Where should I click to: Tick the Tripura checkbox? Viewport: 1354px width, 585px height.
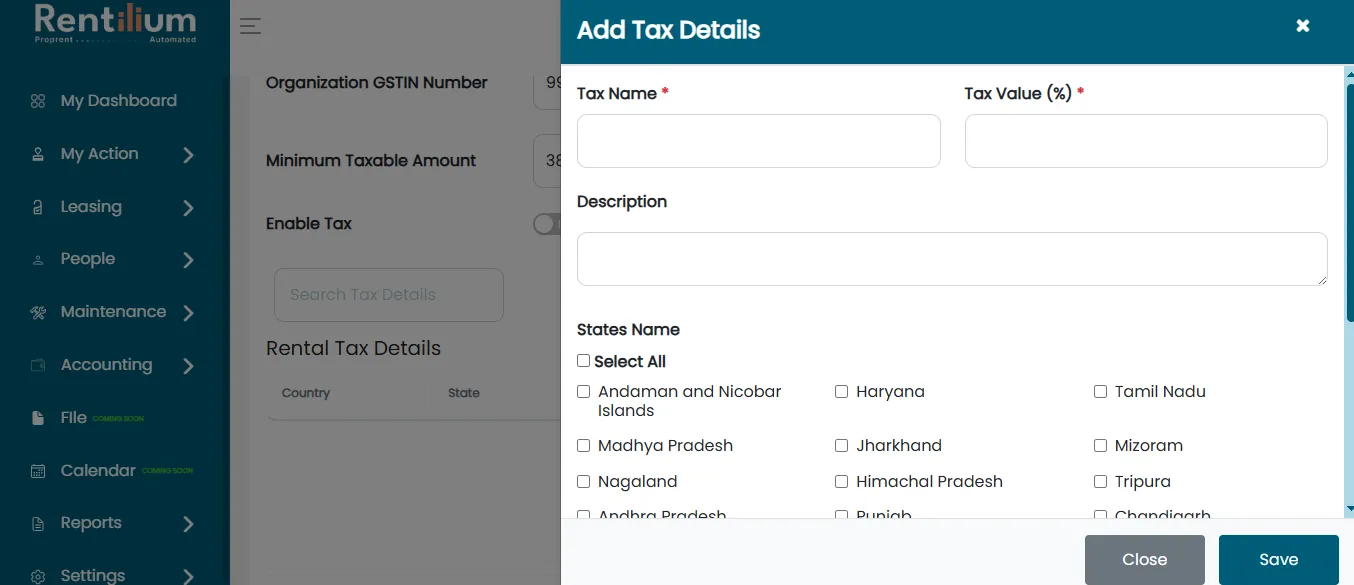pyautogui.click(x=1100, y=482)
